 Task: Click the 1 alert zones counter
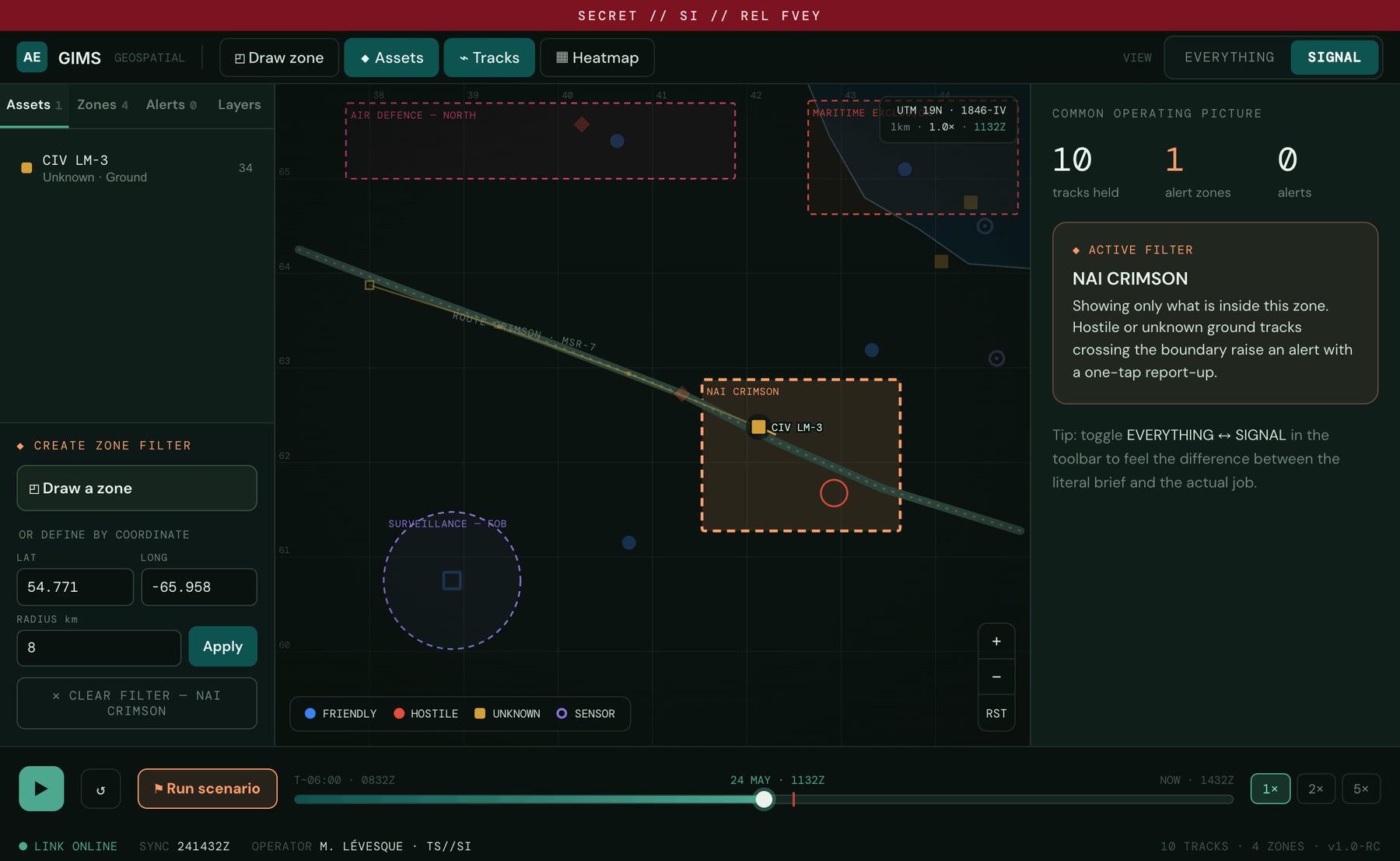pyautogui.click(x=1198, y=172)
